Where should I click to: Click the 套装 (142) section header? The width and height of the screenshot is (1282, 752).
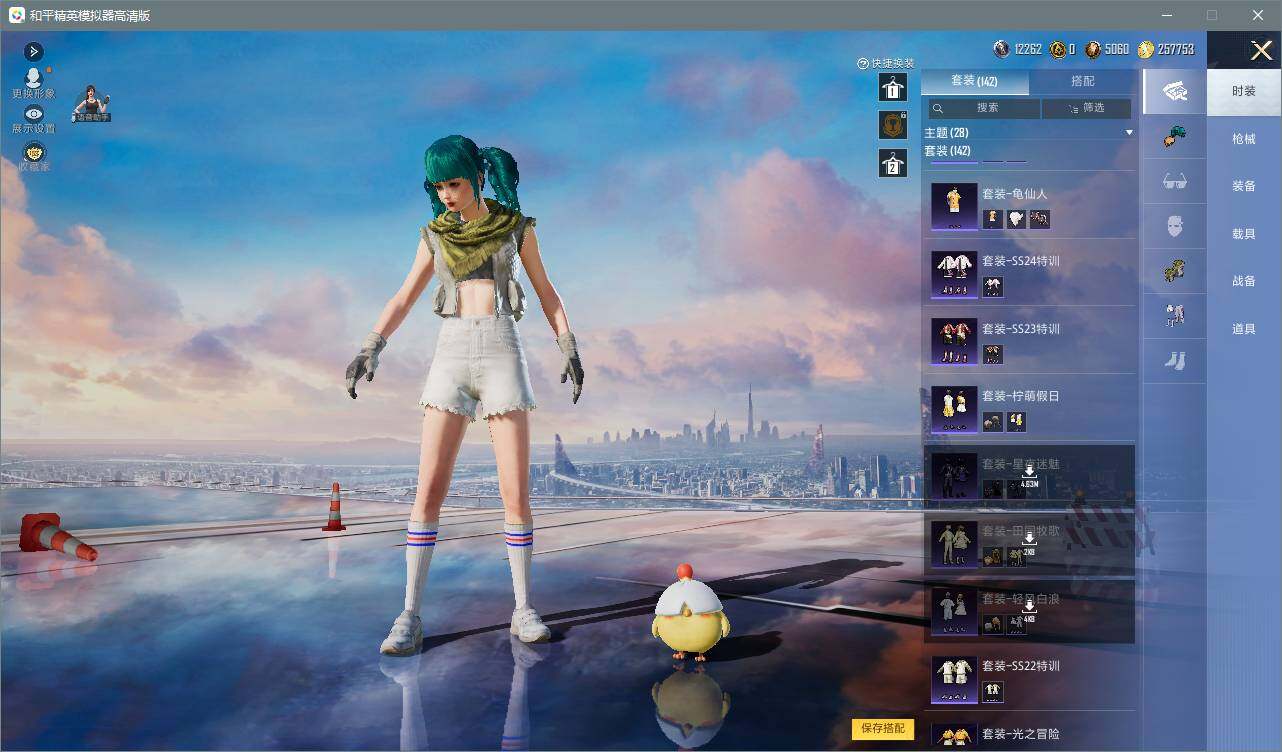tap(947, 151)
